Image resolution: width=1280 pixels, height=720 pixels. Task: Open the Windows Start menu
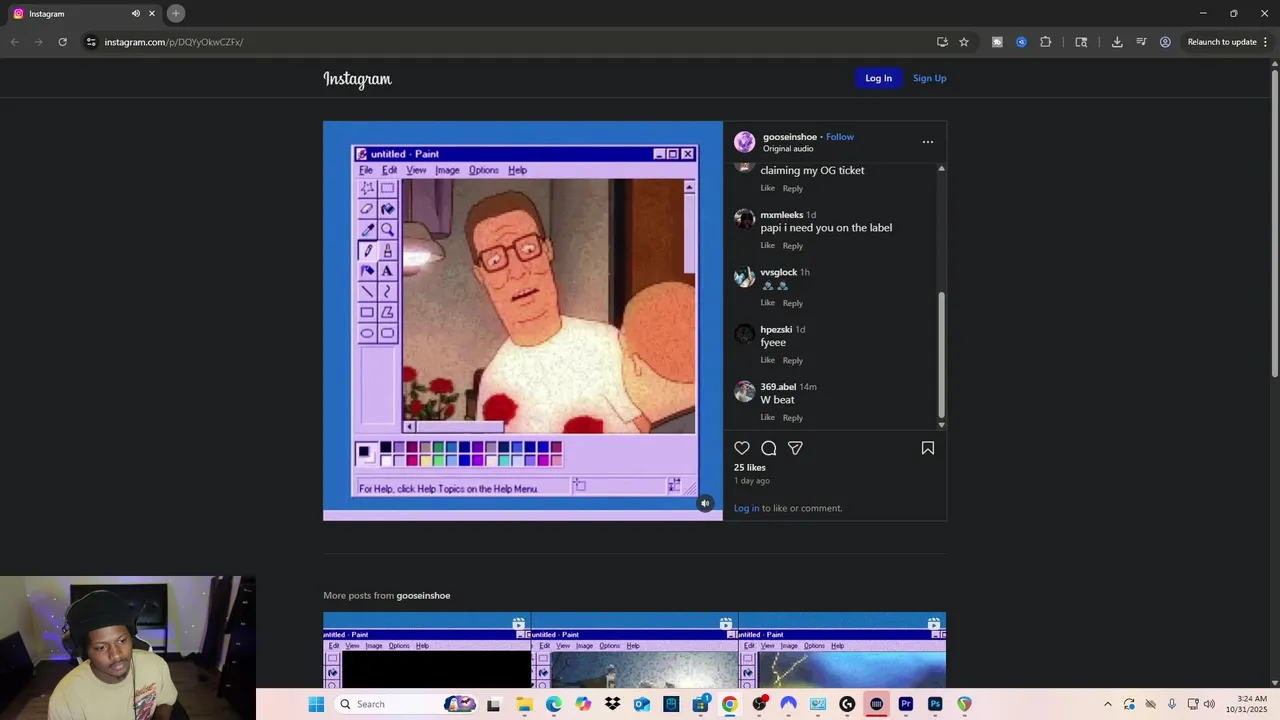tap(316, 704)
